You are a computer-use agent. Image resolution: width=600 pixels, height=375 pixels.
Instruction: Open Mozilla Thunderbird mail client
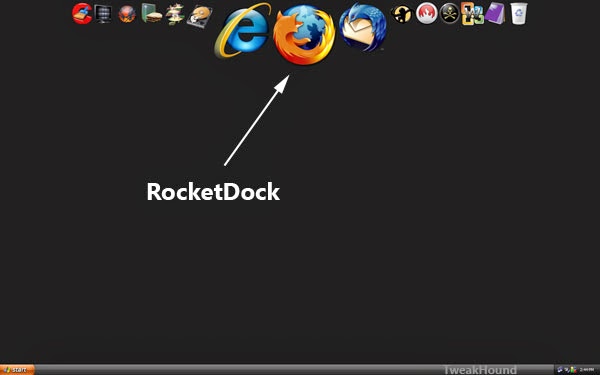click(363, 28)
